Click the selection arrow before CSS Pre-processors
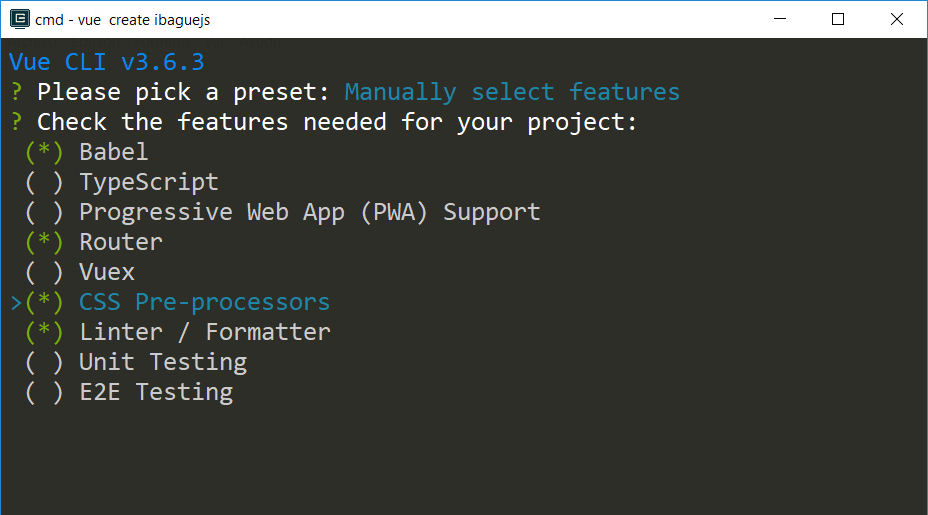 16,303
